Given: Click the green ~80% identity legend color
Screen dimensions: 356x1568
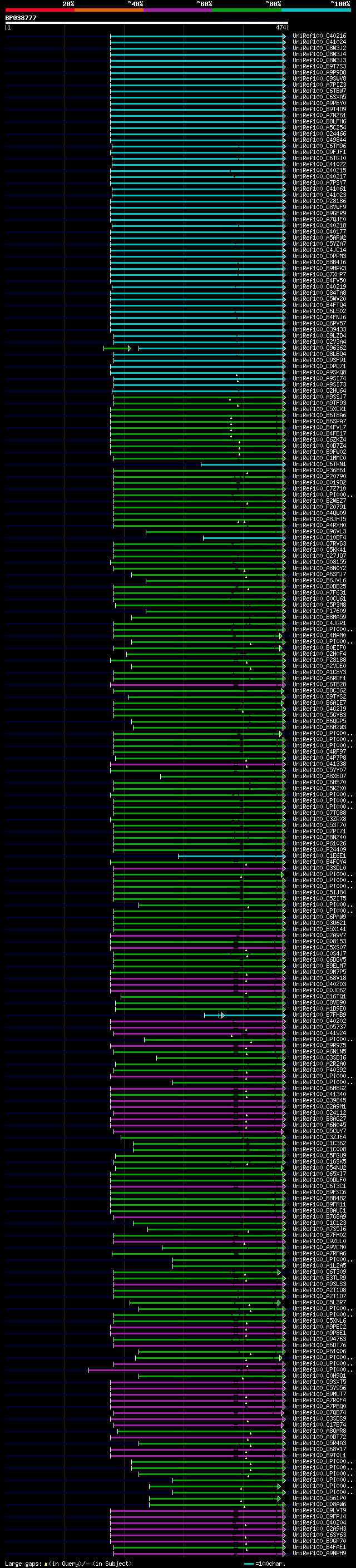Looking at the screenshot, I should coord(247,11).
